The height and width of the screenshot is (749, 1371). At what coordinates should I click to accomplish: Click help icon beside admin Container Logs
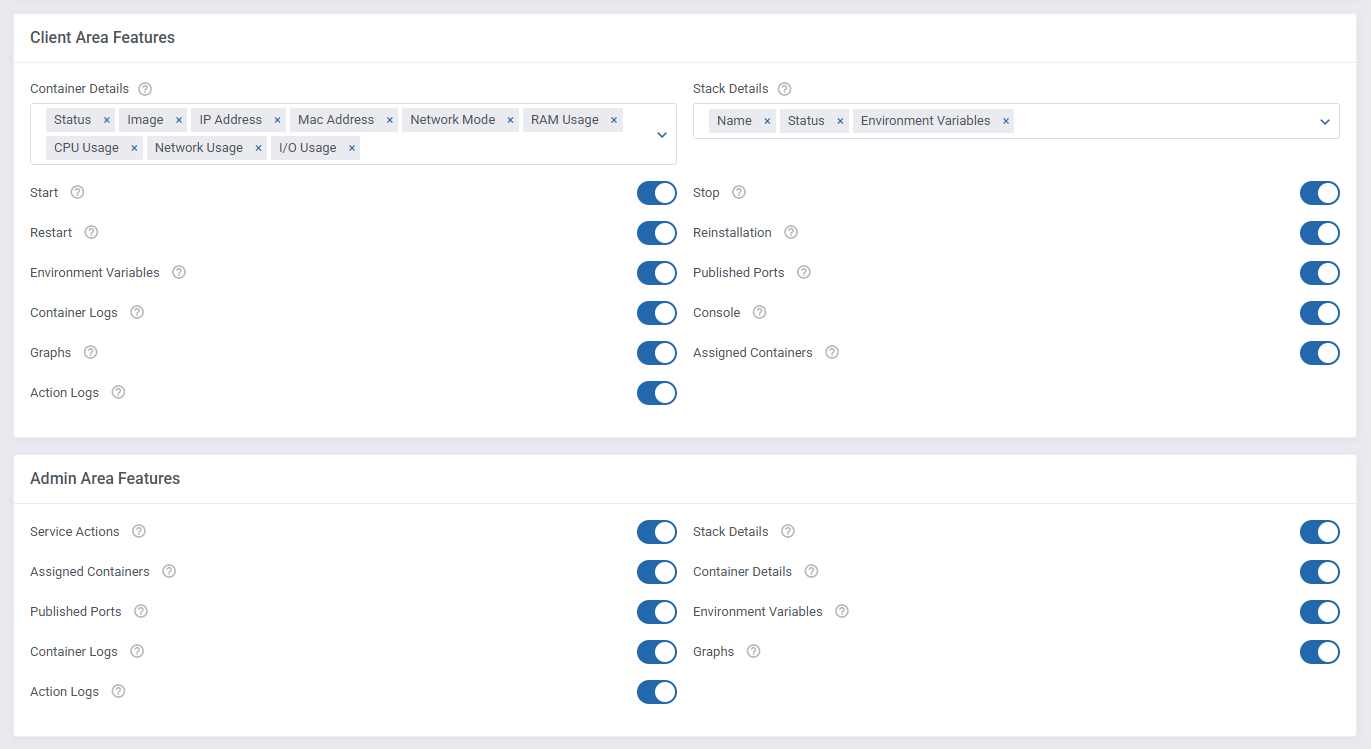[x=137, y=651]
